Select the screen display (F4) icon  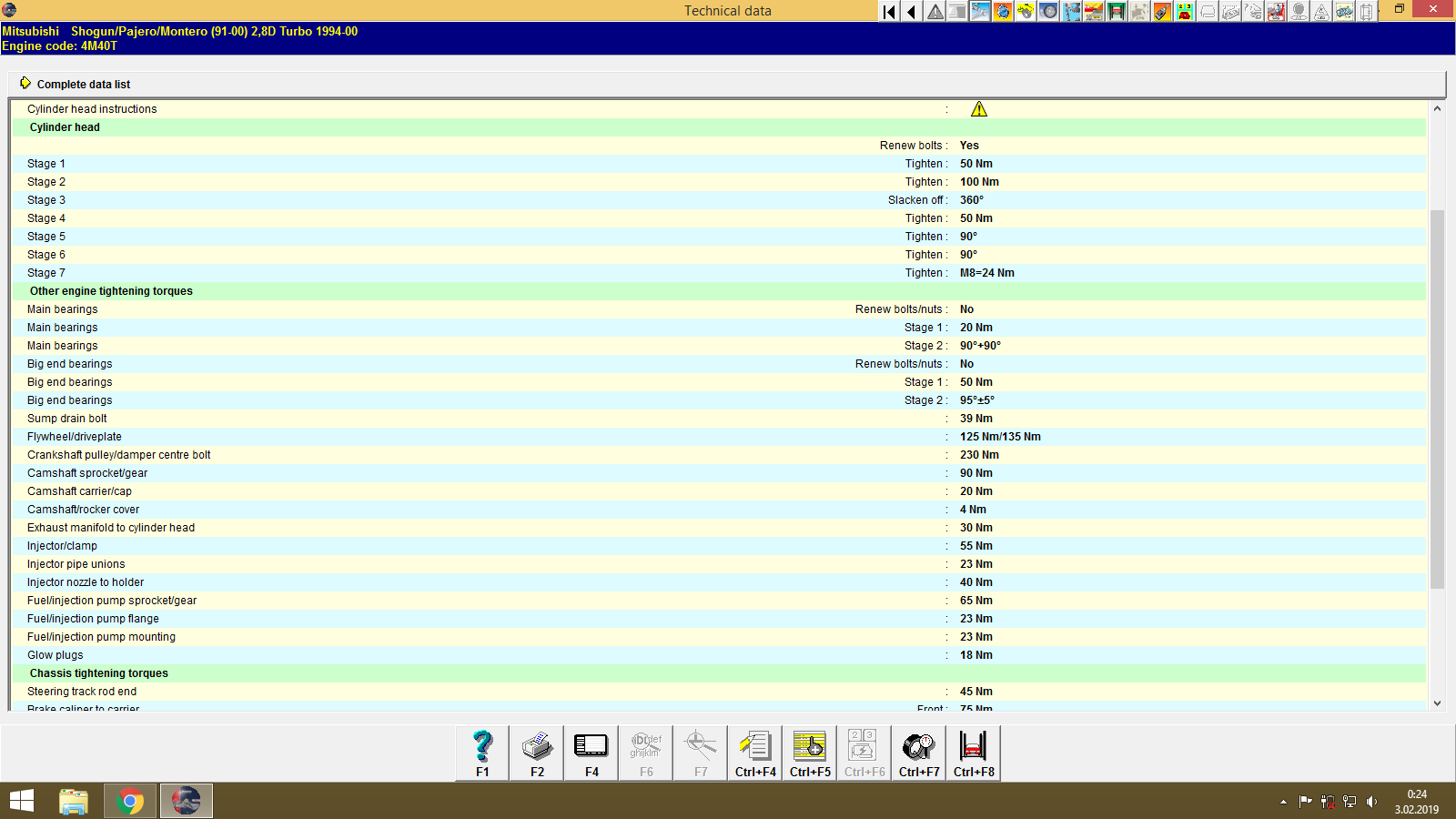pyautogui.click(x=591, y=753)
